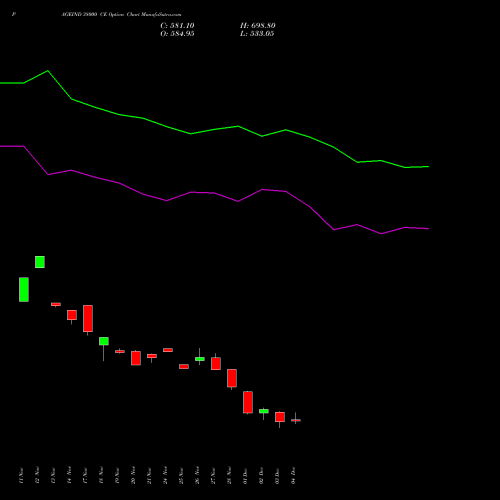The image size is (500, 500).
Task: Click the 04 Dec date axis label
Action: pos(293,475)
